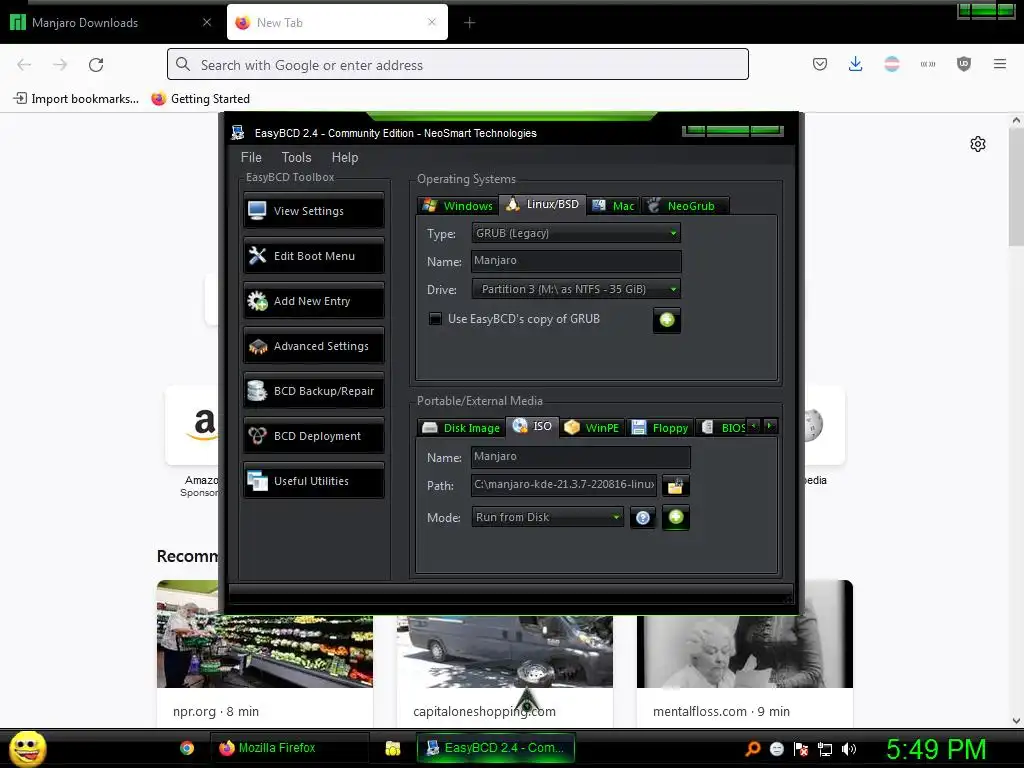1024x768 pixels.
Task: Reload the page in Firefox
Action: [x=96, y=64]
